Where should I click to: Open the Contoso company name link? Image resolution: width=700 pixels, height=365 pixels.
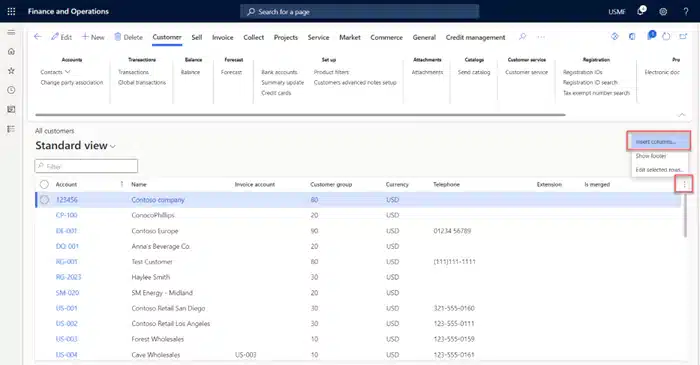(158, 200)
